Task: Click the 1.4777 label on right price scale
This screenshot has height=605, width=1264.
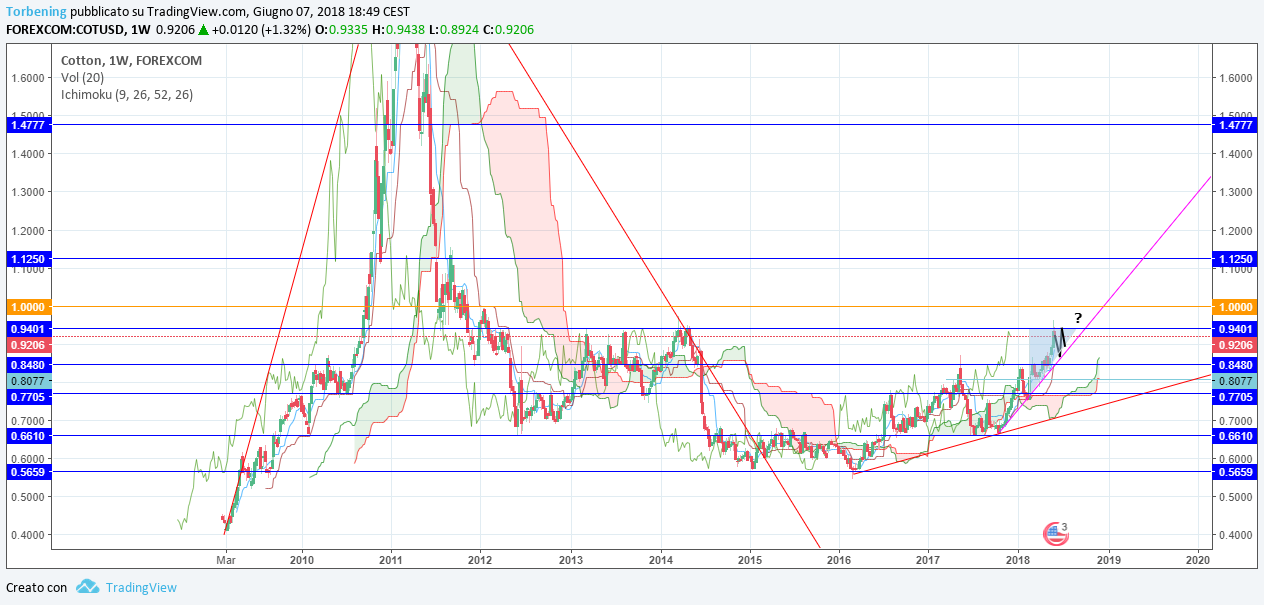Action: [1234, 125]
